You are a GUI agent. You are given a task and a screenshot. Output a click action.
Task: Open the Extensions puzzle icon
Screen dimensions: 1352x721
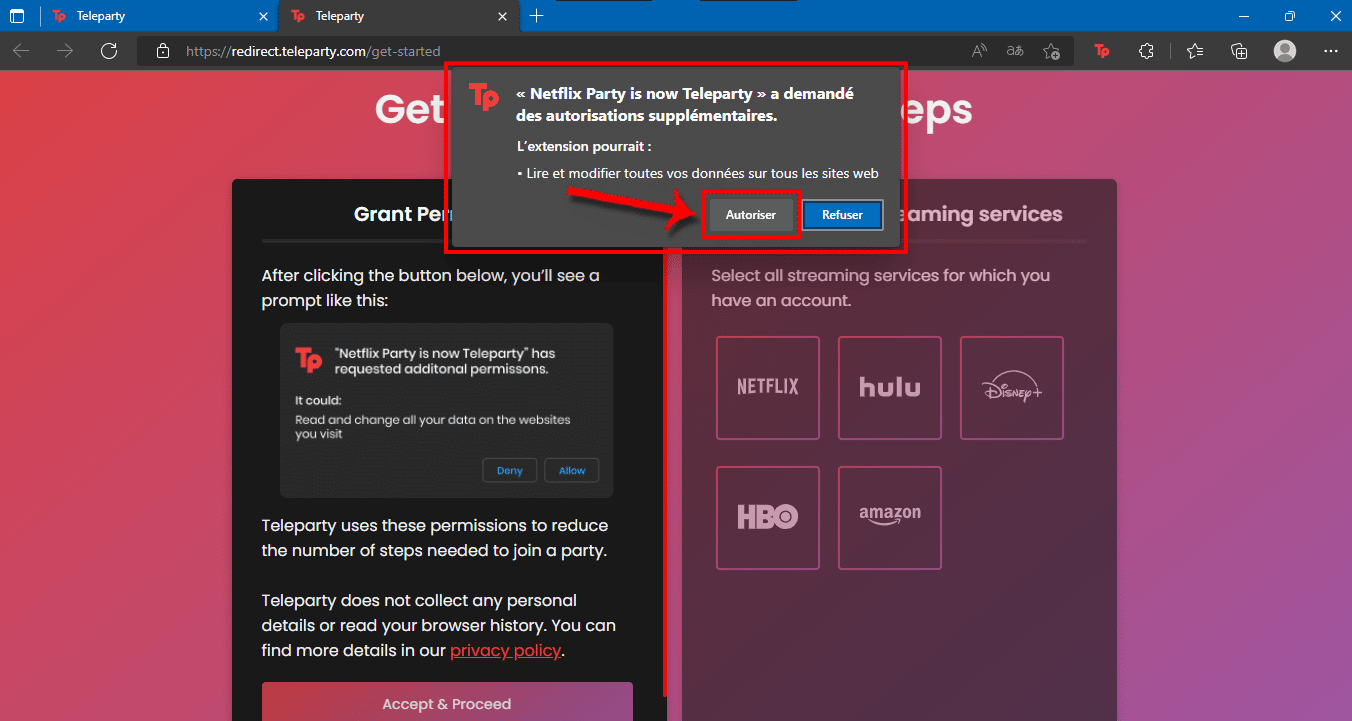coord(1147,51)
